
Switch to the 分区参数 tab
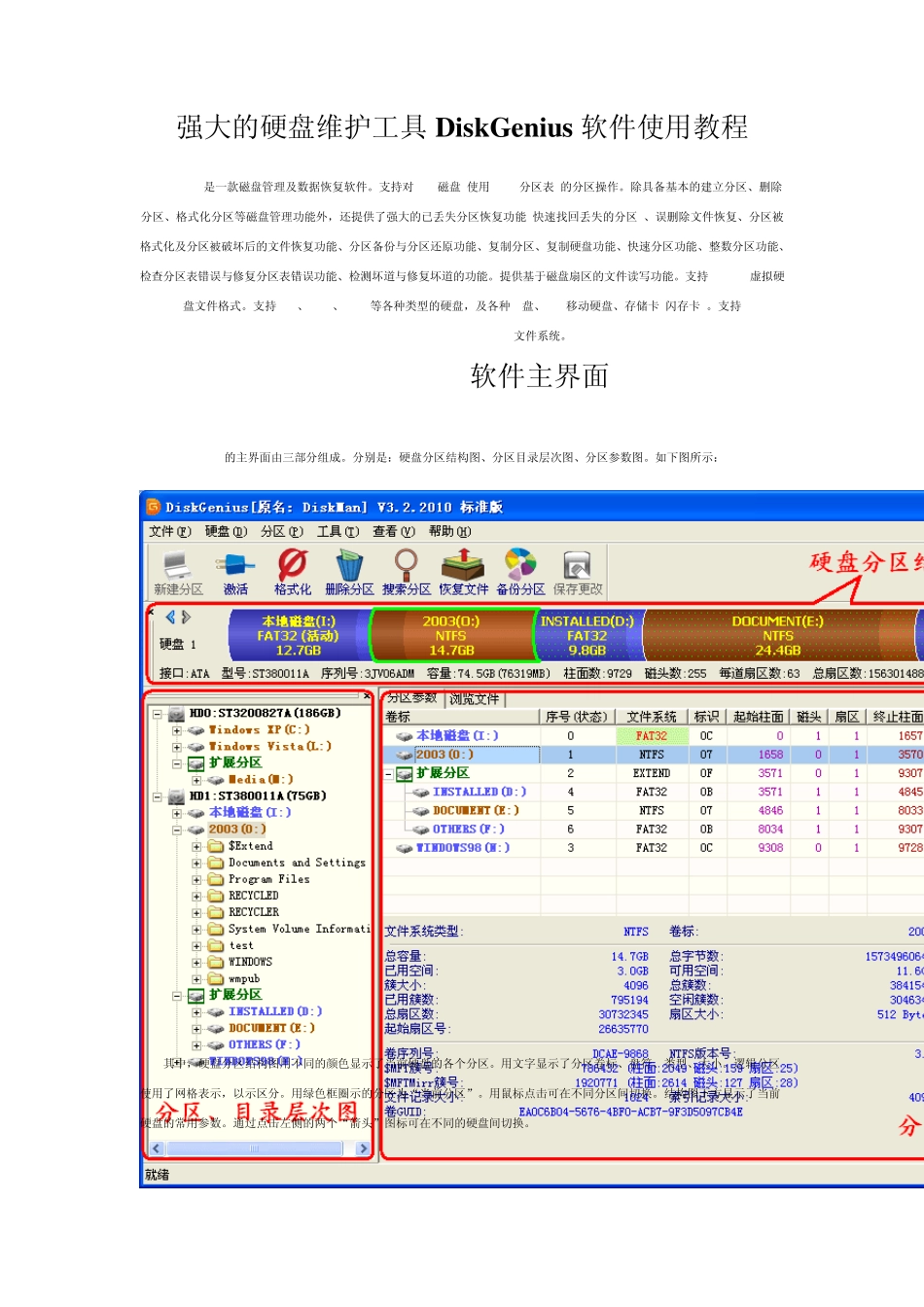(x=412, y=698)
